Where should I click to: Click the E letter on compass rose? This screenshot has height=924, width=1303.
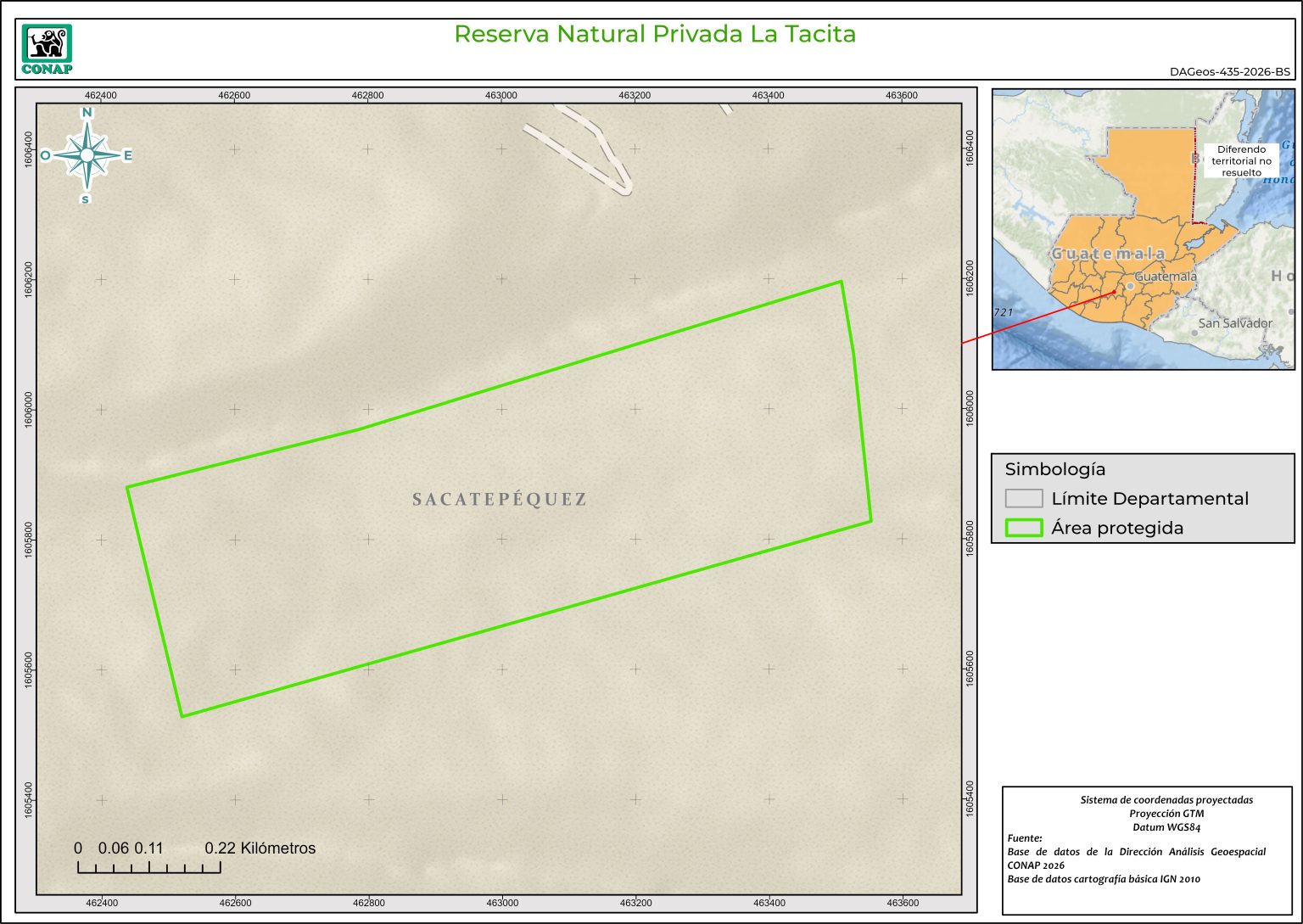coord(128,155)
